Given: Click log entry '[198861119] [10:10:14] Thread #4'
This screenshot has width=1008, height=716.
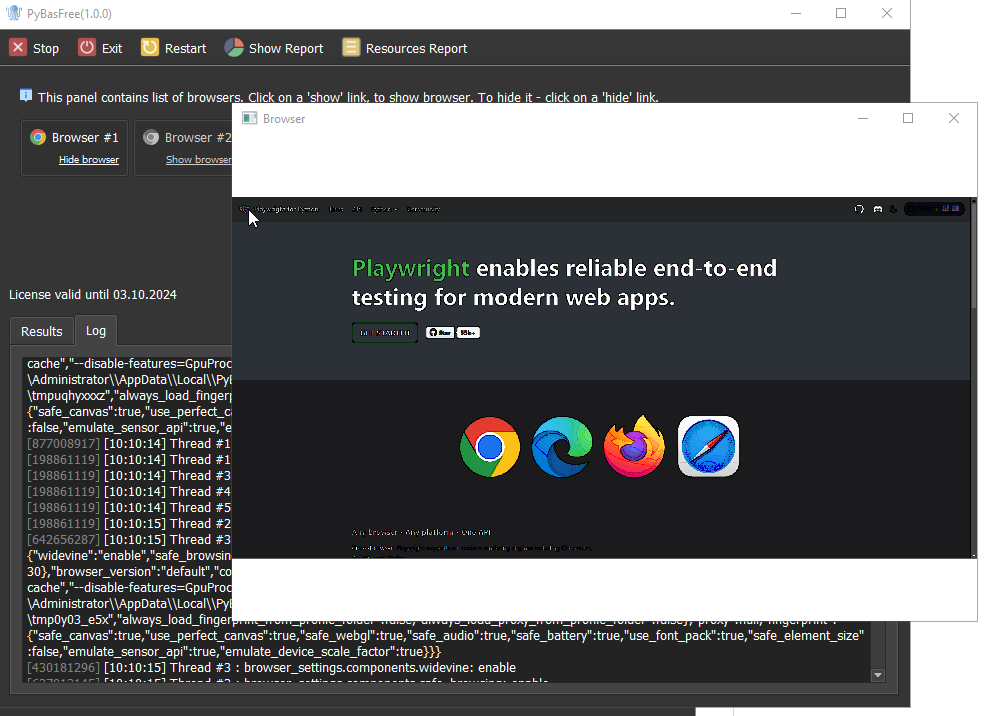Looking at the screenshot, I should pyautogui.click(x=129, y=491).
